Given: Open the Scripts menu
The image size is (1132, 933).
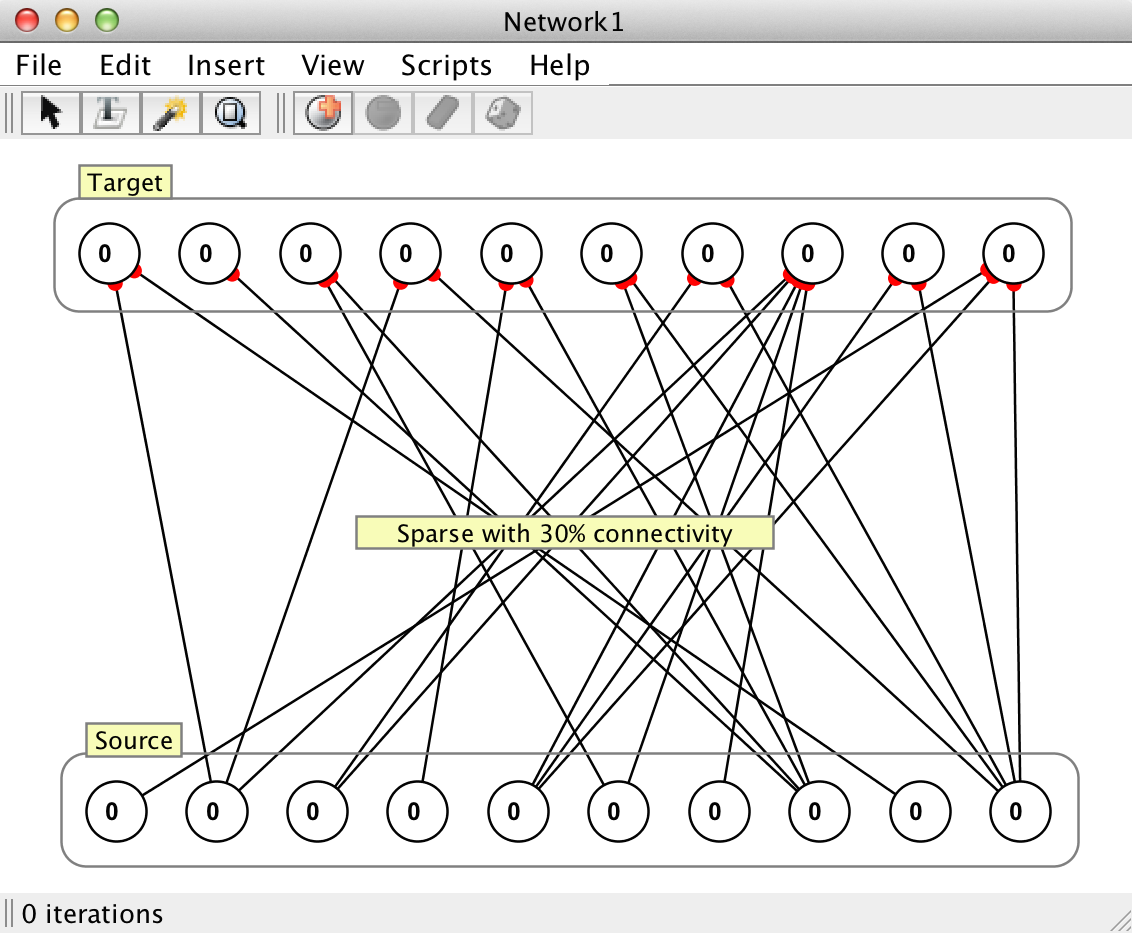Looking at the screenshot, I should (446, 66).
